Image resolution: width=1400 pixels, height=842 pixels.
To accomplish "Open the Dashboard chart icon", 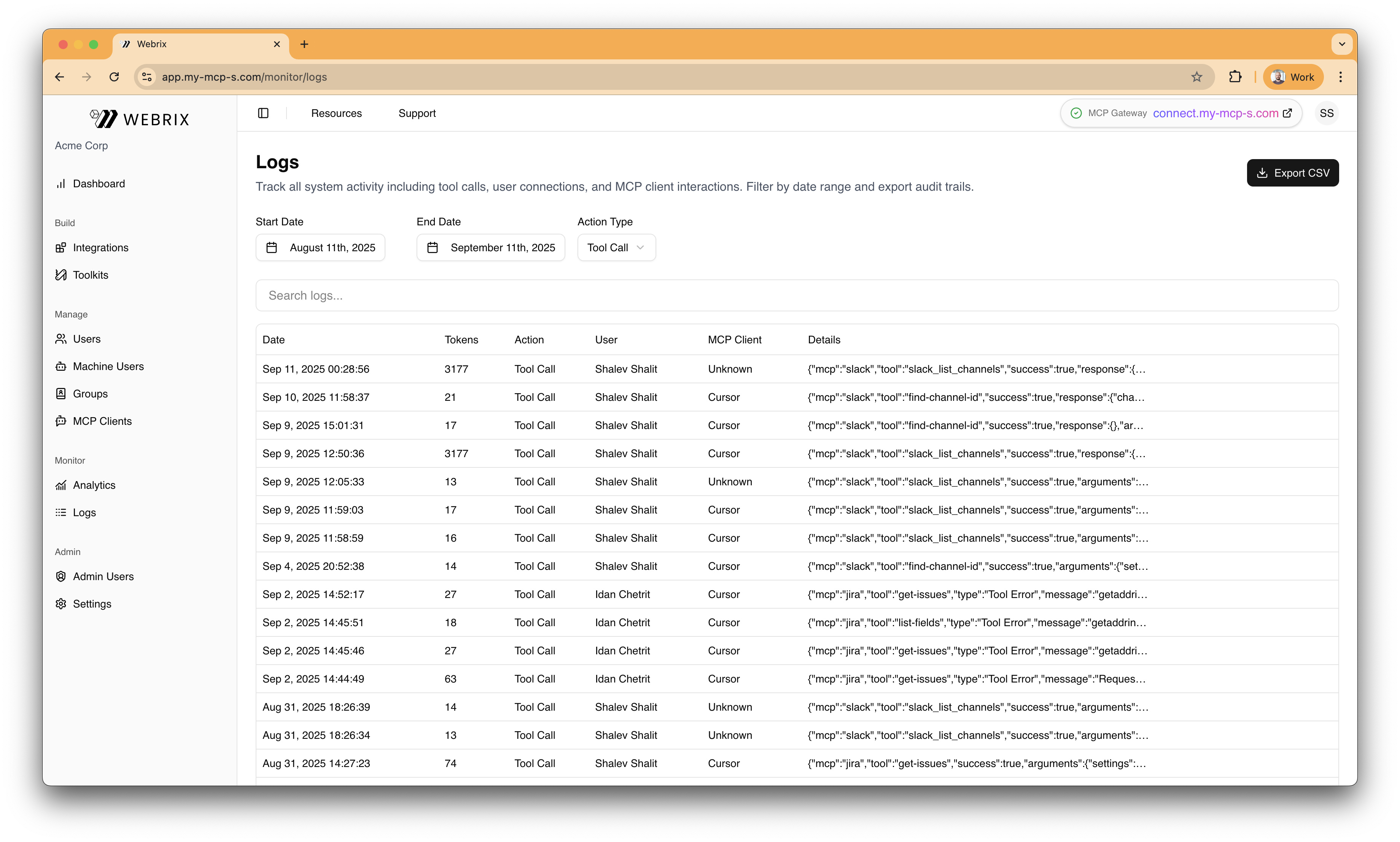I will pos(60,184).
